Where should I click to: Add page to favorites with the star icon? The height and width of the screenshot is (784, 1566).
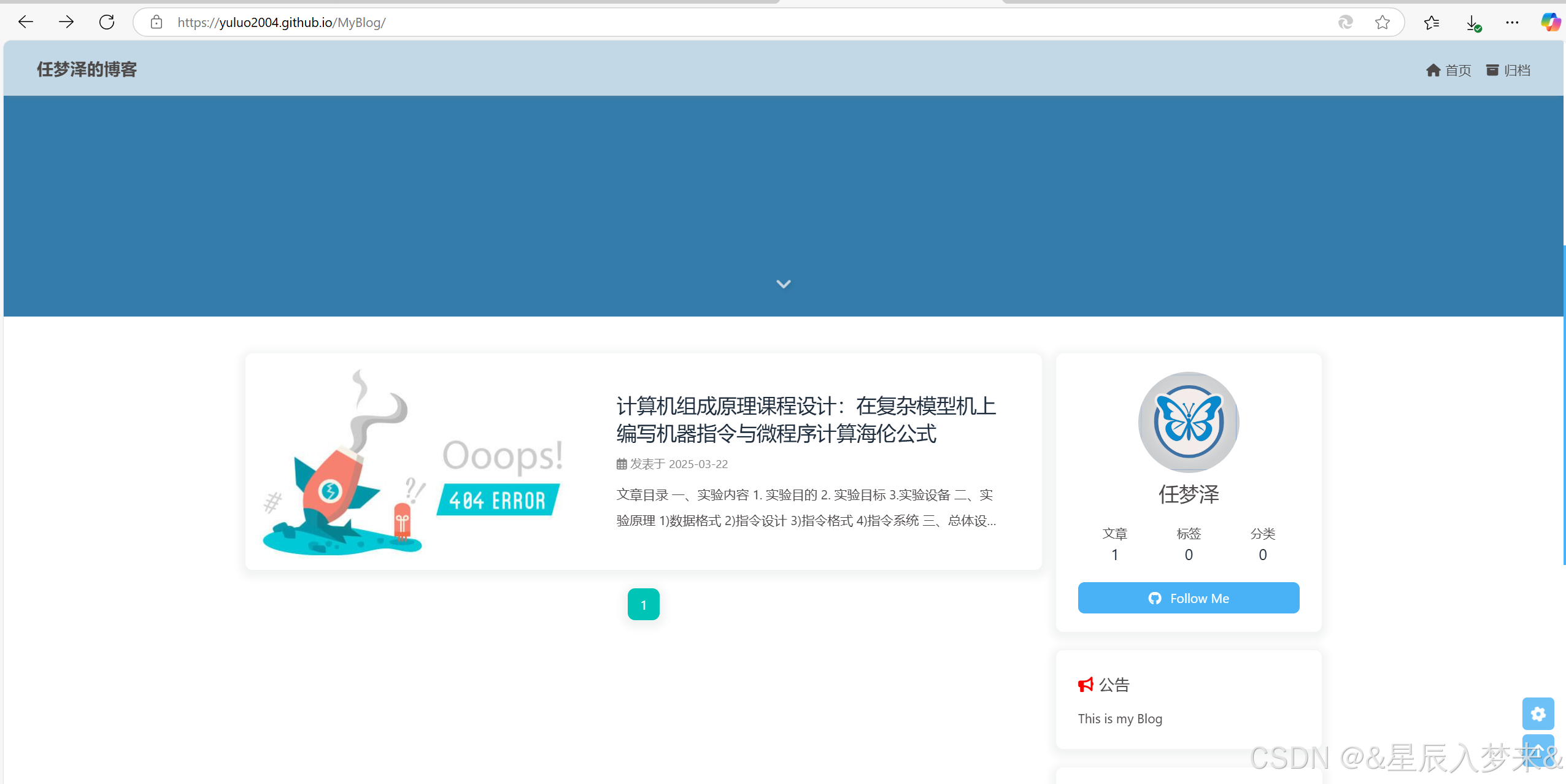click(1382, 22)
